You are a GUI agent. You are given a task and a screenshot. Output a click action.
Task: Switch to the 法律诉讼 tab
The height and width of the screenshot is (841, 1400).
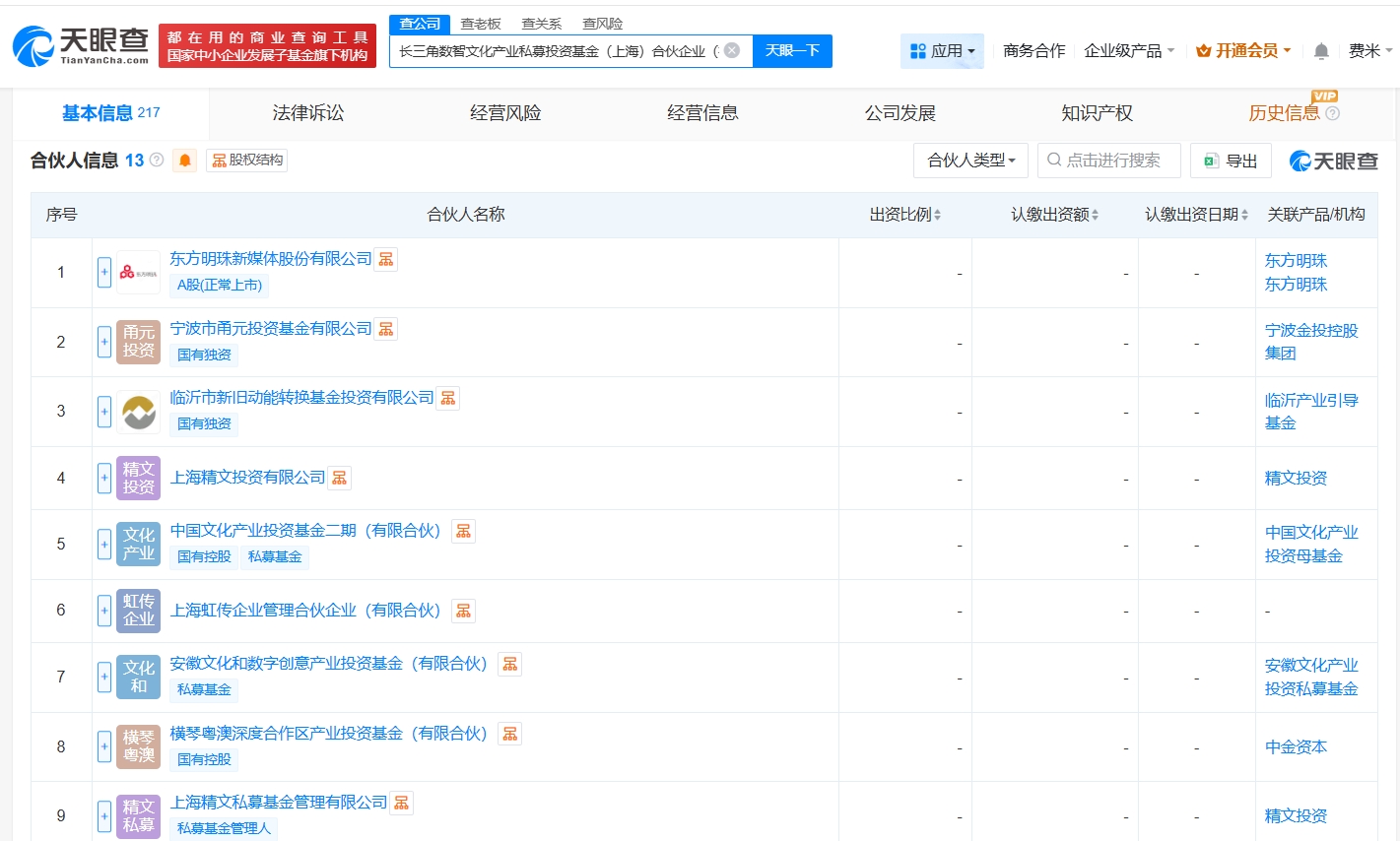pyautogui.click(x=308, y=113)
